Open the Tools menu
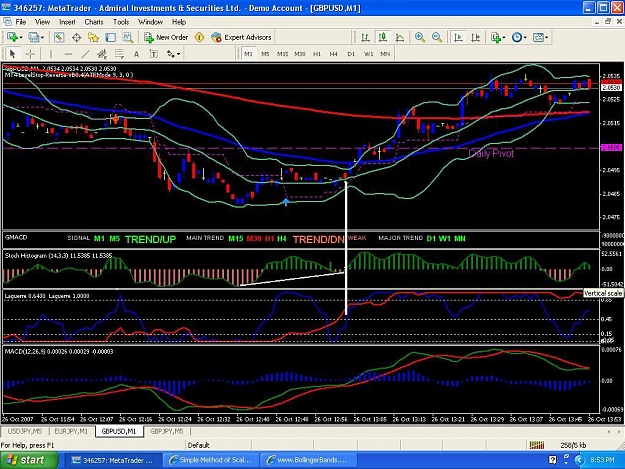 pos(121,22)
